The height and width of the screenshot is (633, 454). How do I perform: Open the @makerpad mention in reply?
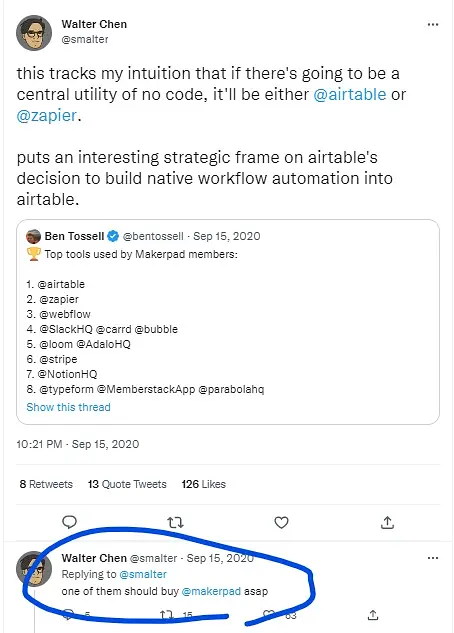211,591
